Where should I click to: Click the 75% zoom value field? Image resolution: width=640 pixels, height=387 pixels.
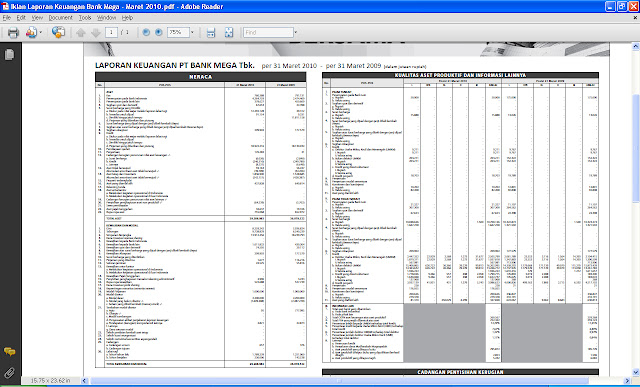point(178,32)
